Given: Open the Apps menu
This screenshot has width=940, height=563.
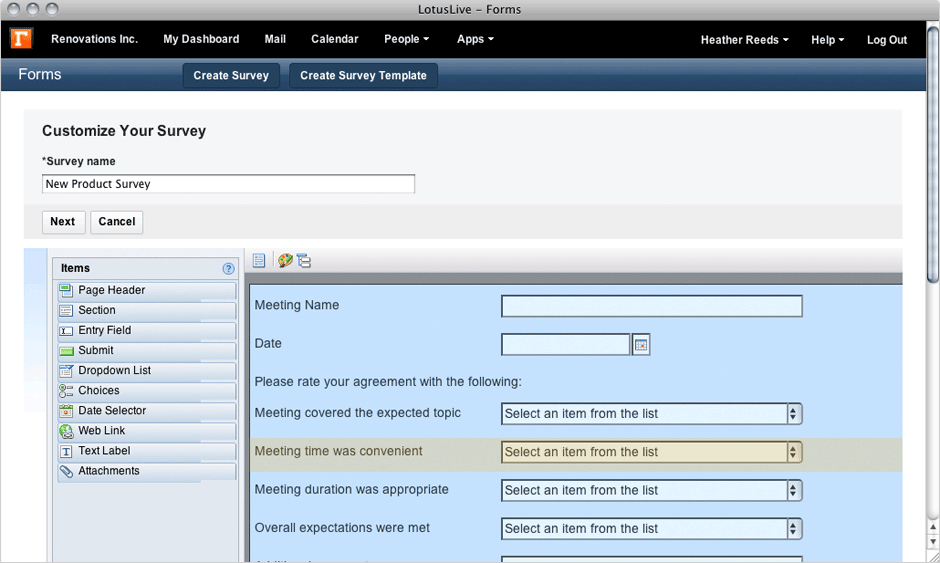Looking at the screenshot, I should point(475,39).
